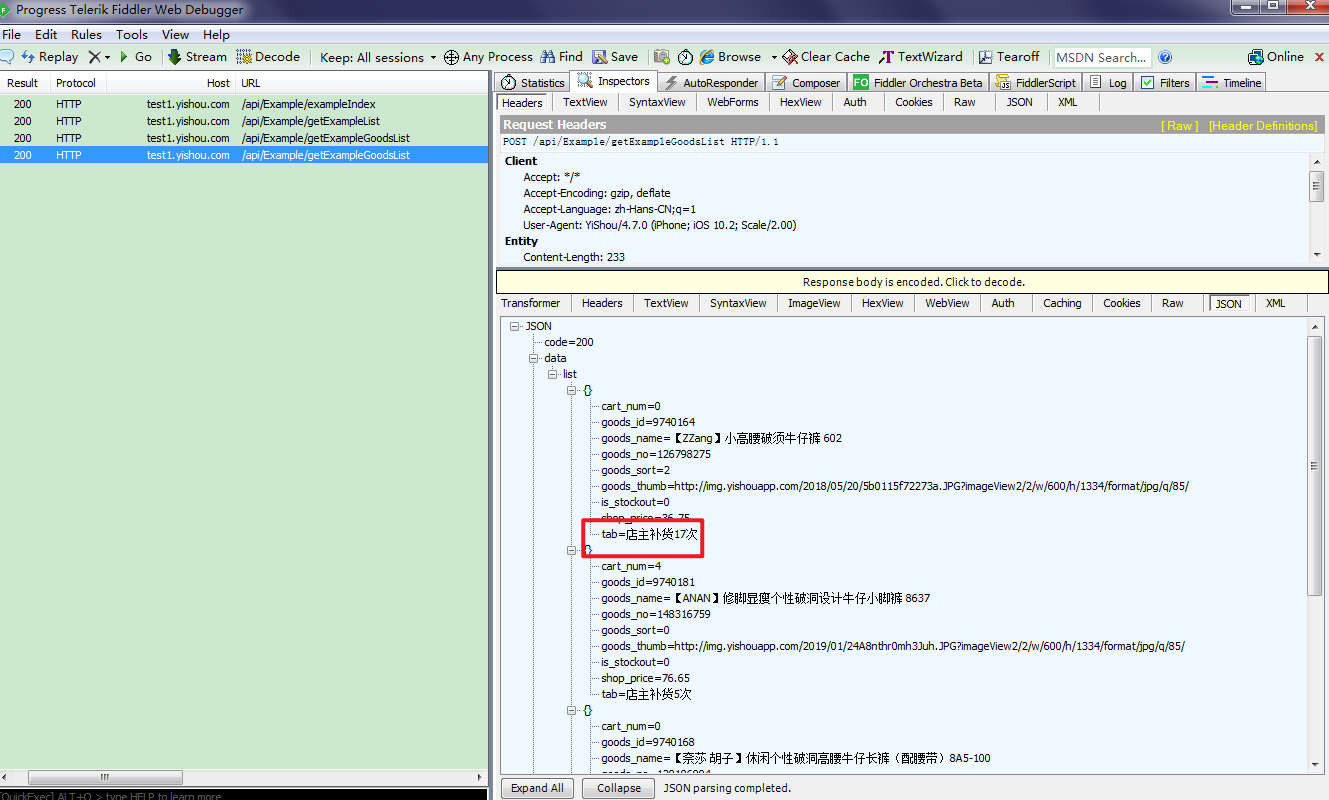
Task: Open the Keep: All sessions dropdown
Action: point(378,57)
